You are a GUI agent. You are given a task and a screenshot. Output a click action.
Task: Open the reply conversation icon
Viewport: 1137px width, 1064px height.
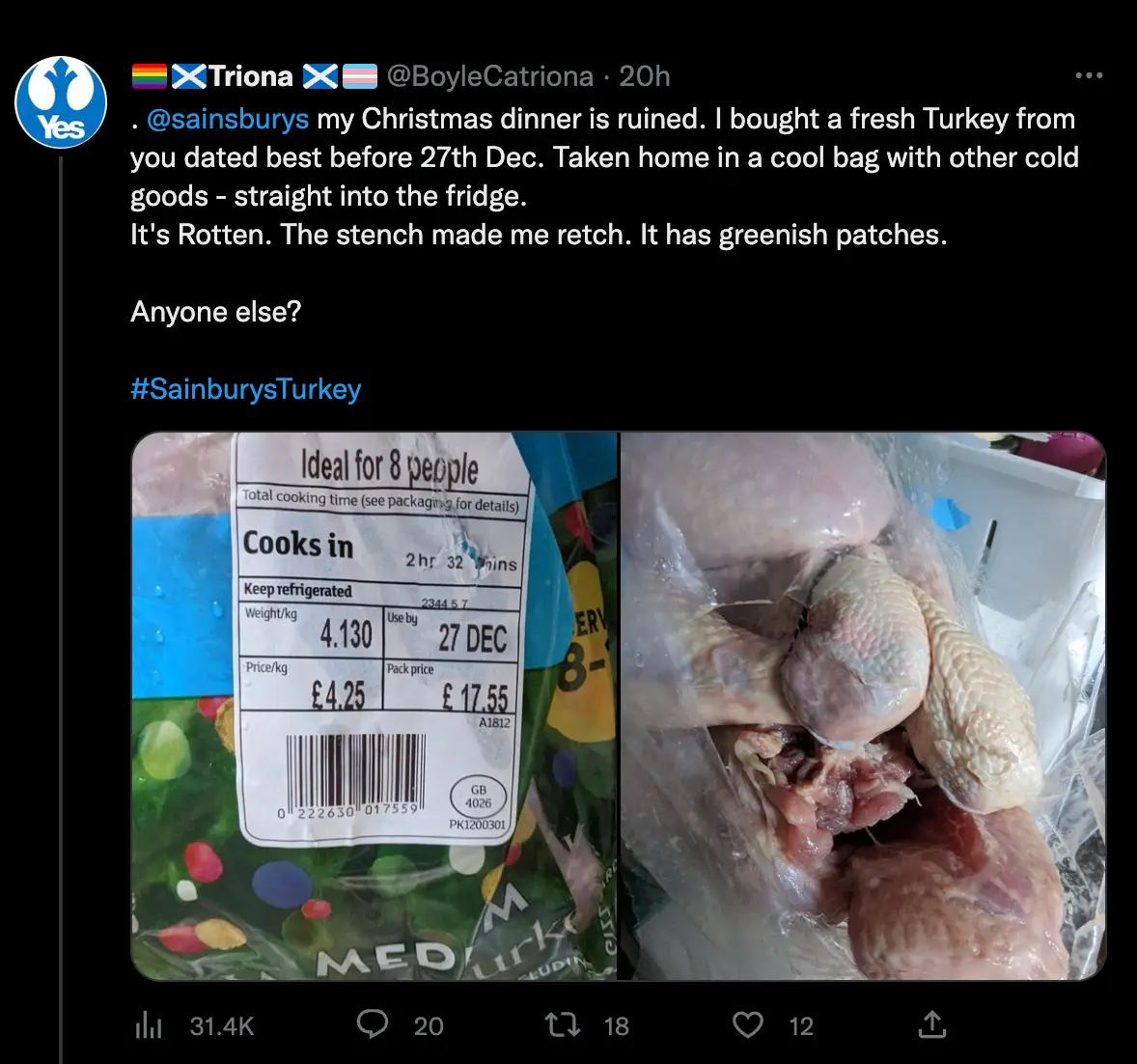[374, 1025]
